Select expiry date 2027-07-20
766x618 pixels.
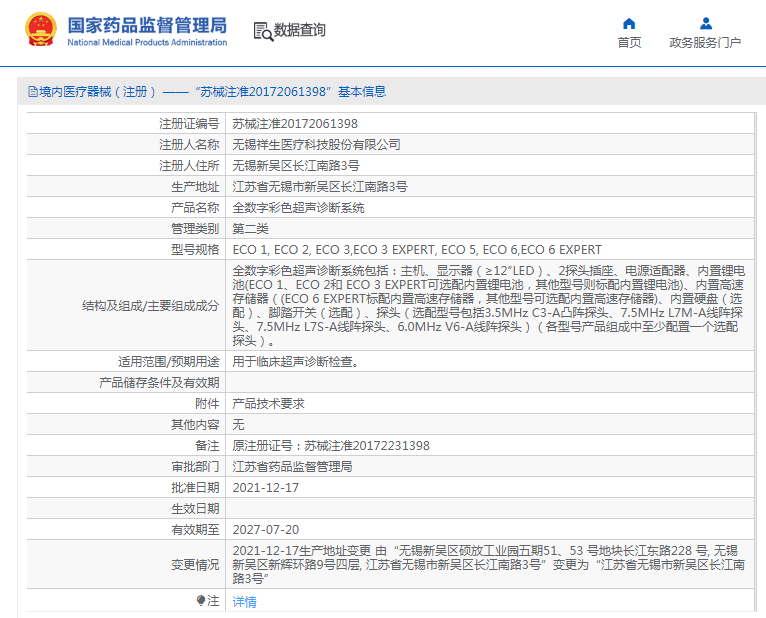266,530
